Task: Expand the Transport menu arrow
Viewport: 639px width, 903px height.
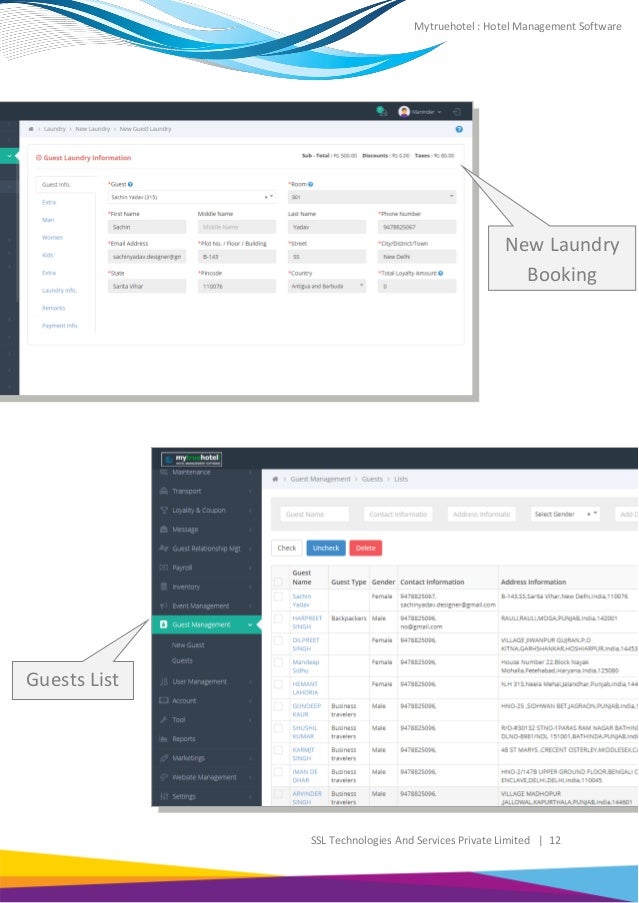Action: 250,491
